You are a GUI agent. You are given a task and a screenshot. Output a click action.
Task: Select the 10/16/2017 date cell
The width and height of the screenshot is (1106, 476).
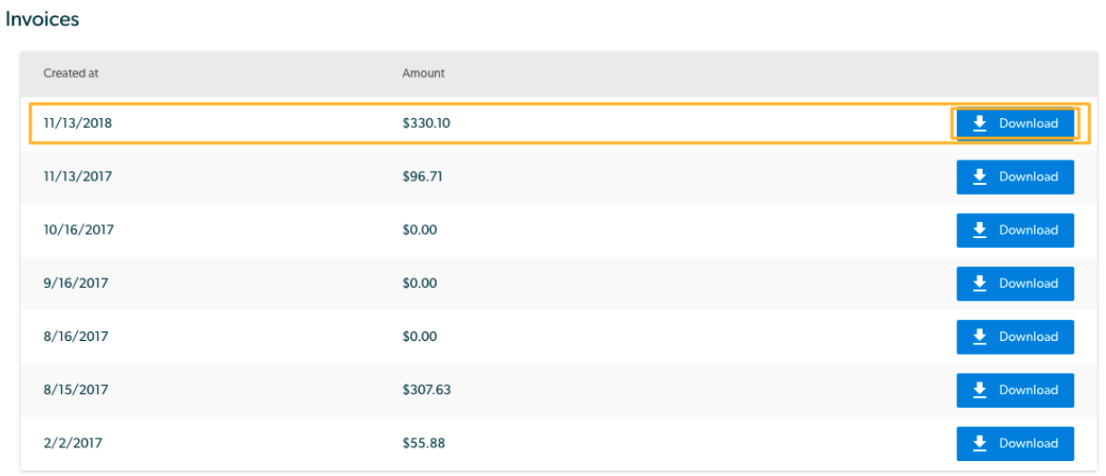coord(78,230)
